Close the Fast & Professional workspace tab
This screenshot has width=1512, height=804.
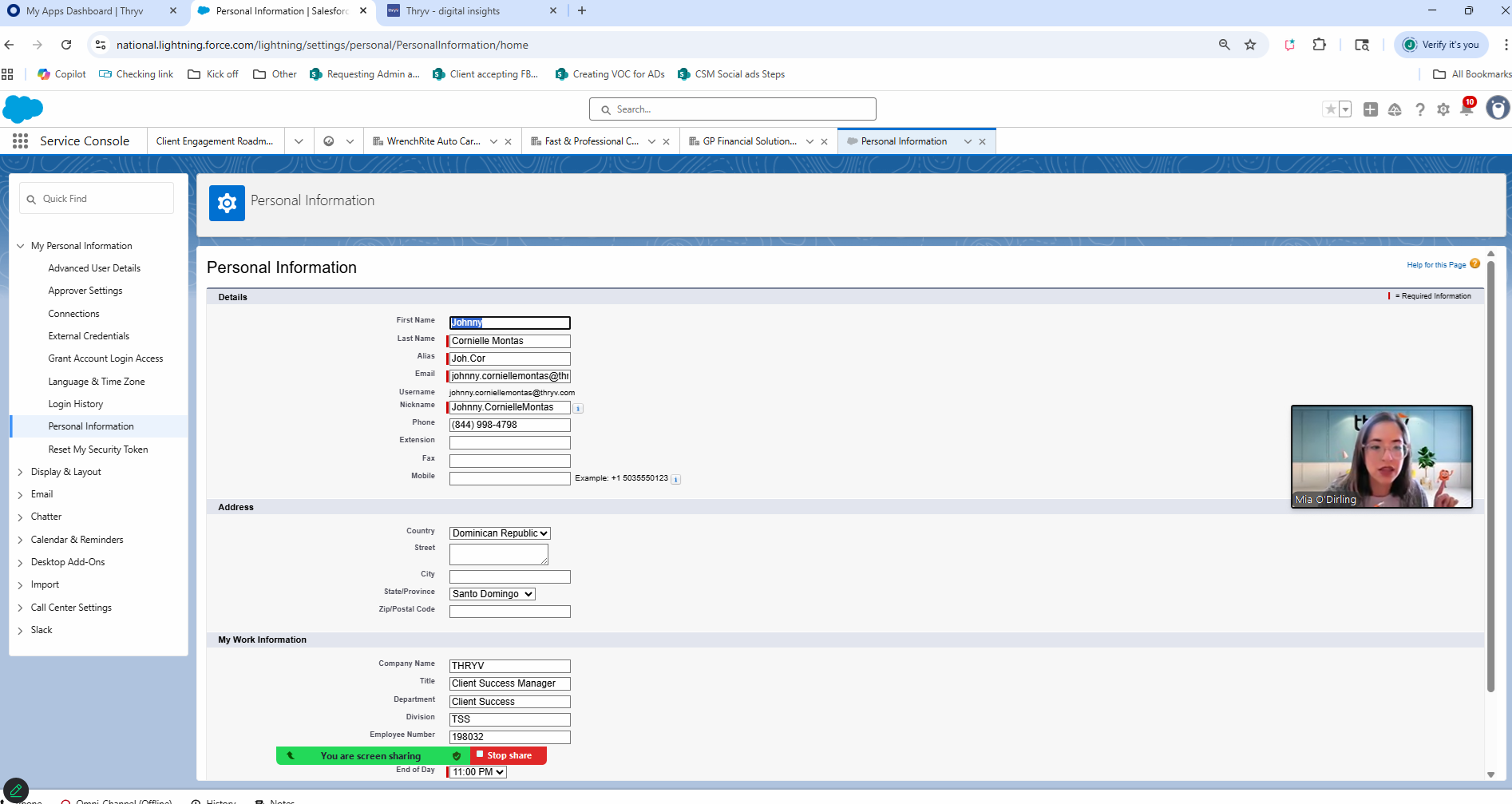[667, 141]
